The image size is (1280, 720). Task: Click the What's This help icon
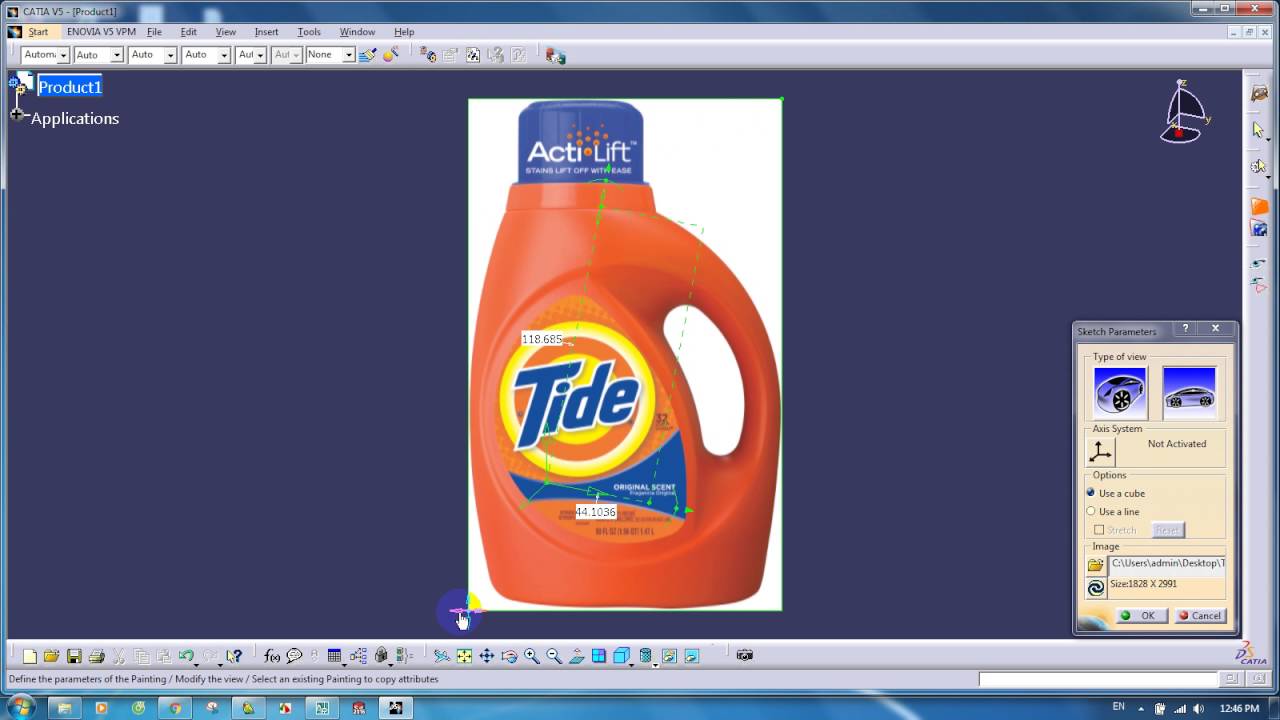click(x=234, y=656)
